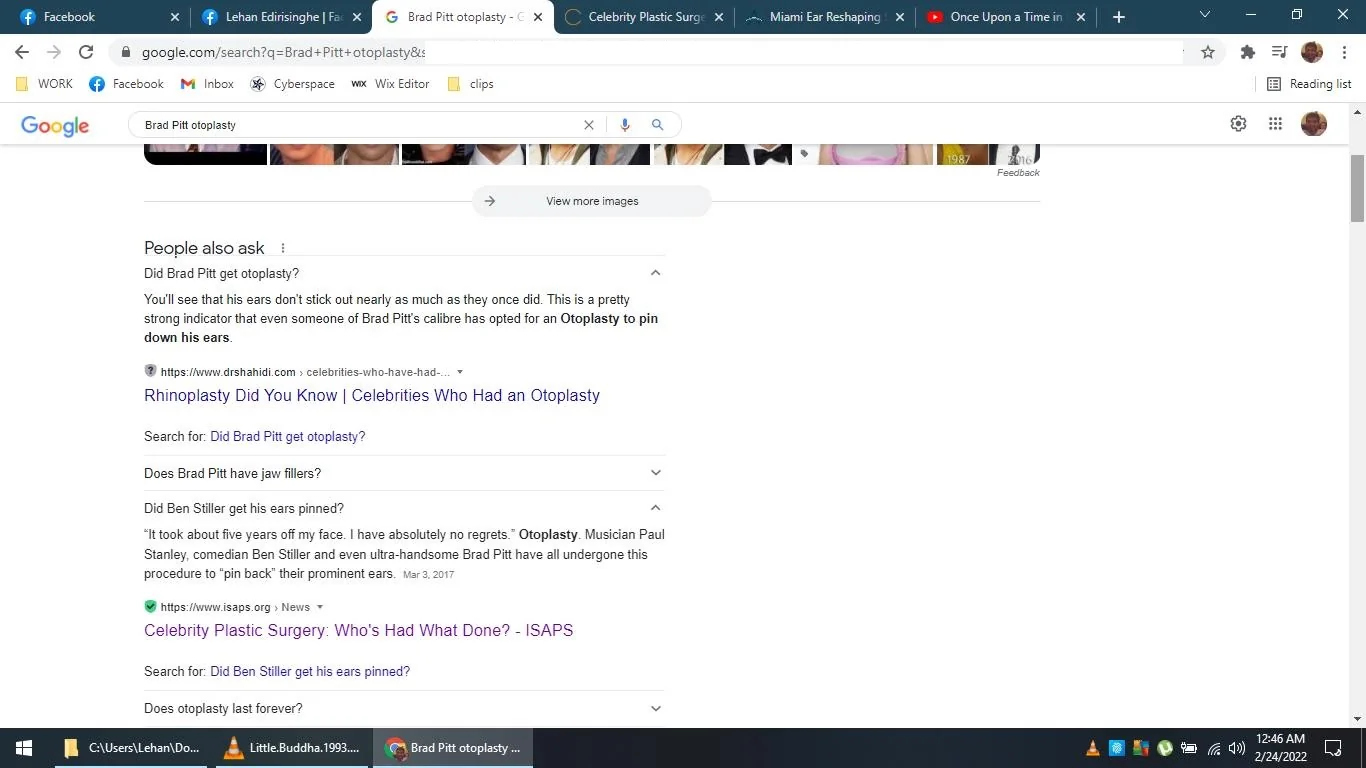The height and width of the screenshot is (768, 1366).
Task: Click the View more images button
Action: pyautogui.click(x=592, y=201)
